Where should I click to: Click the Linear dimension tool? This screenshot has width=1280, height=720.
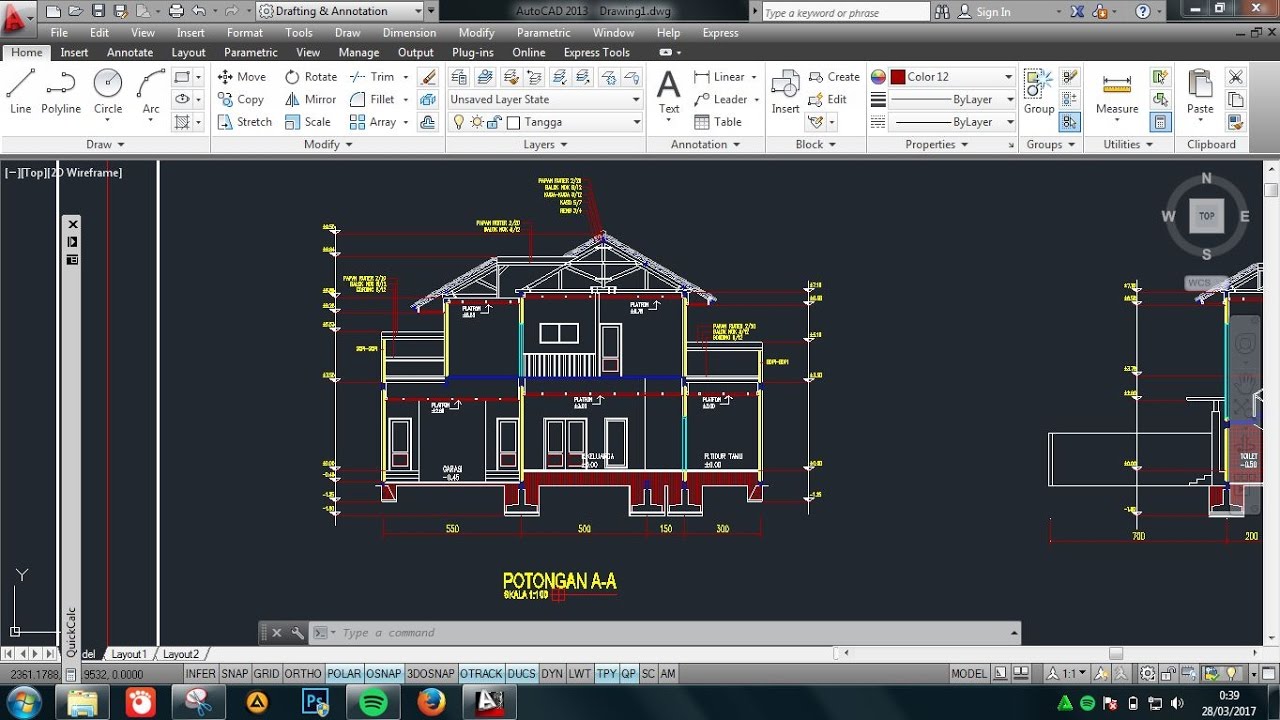pyautogui.click(x=719, y=76)
